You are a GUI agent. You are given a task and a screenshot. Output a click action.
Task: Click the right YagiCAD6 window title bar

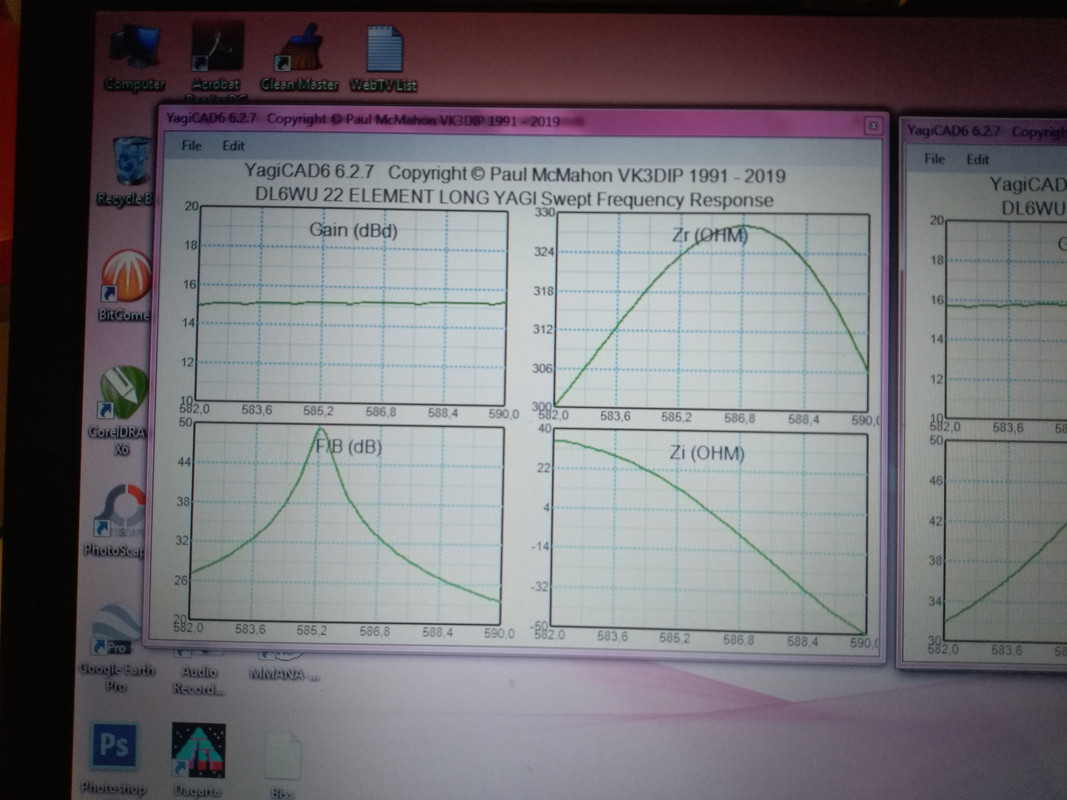point(985,131)
